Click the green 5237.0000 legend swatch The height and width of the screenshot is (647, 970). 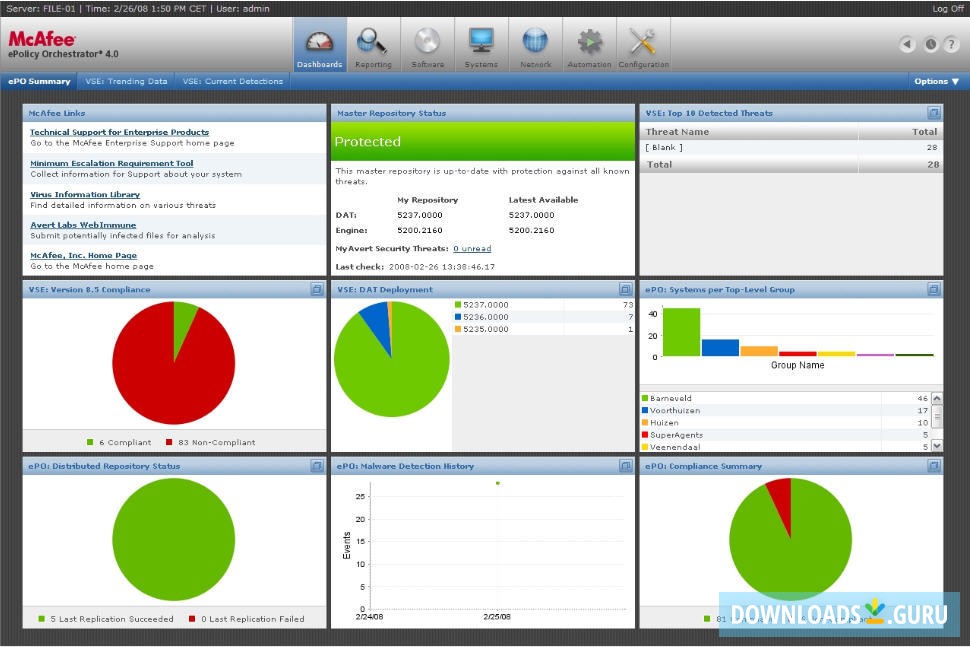pyautogui.click(x=458, y=304)
